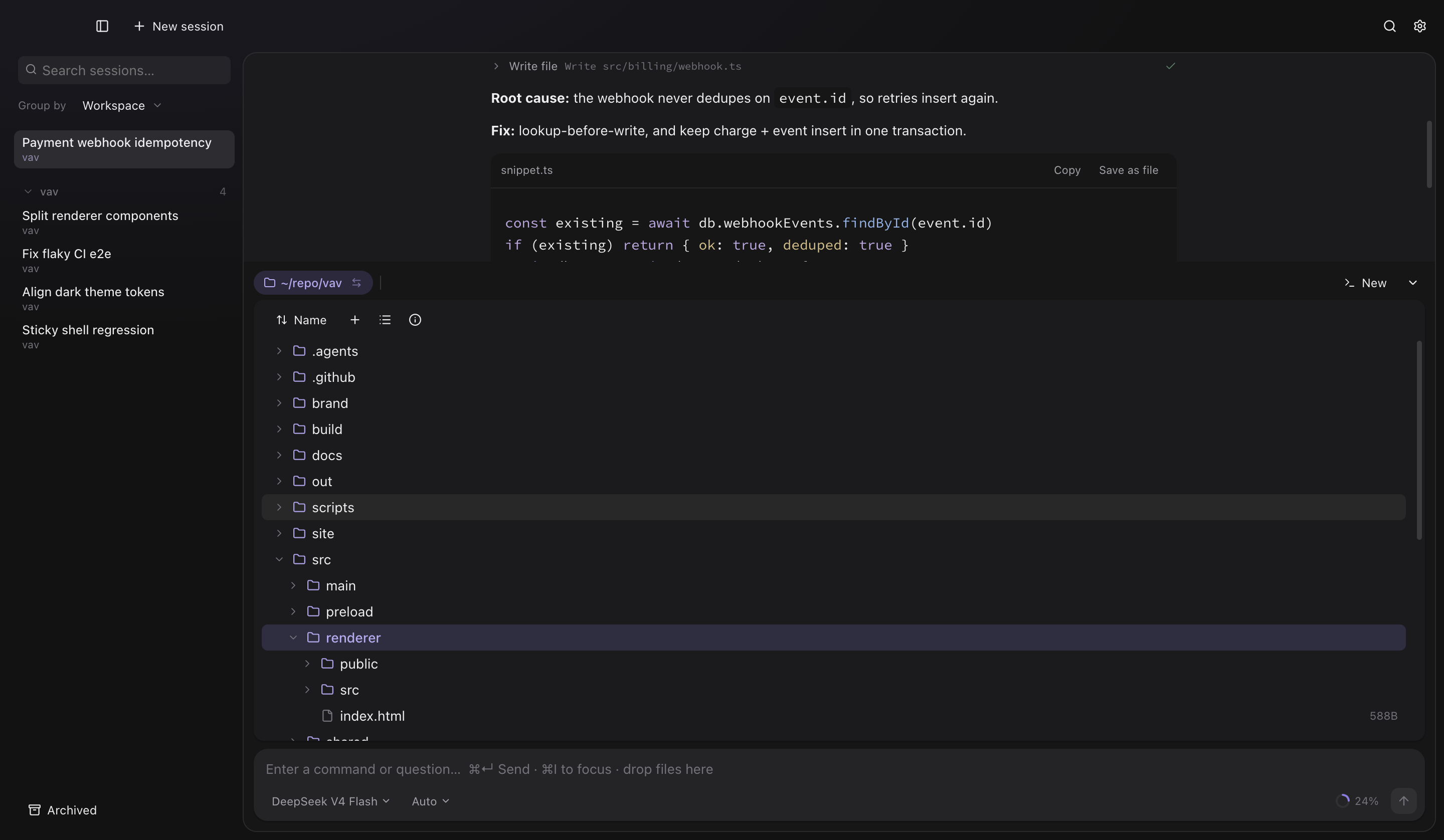Focus the command or question input
1444x840 pixels.
coord(838,769)
